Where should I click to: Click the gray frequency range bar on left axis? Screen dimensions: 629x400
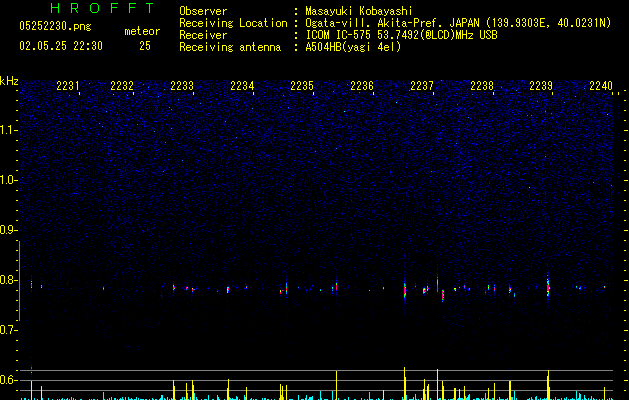pos(19,281)
